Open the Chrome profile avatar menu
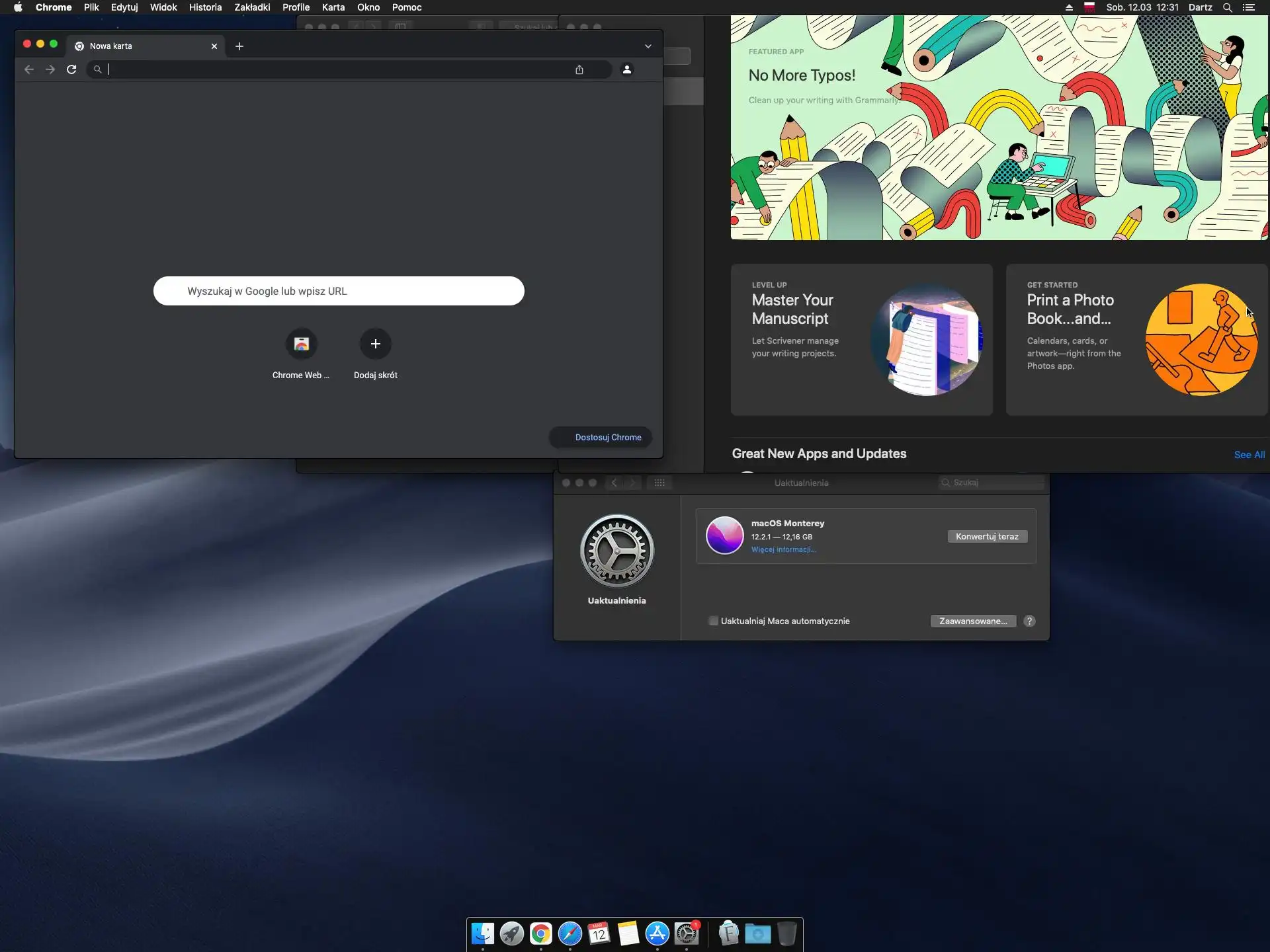Image resolution: width=1270 pixels, height=952 pixels. point(627,69)
